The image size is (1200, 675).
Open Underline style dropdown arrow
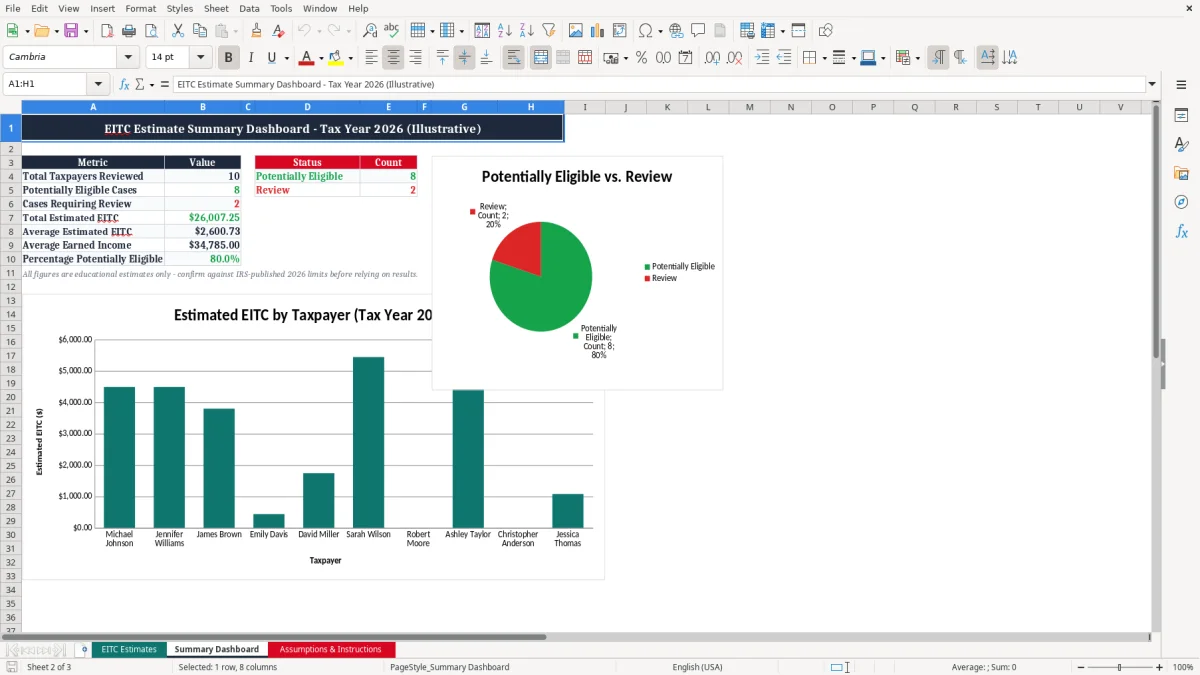click(285, 58)
